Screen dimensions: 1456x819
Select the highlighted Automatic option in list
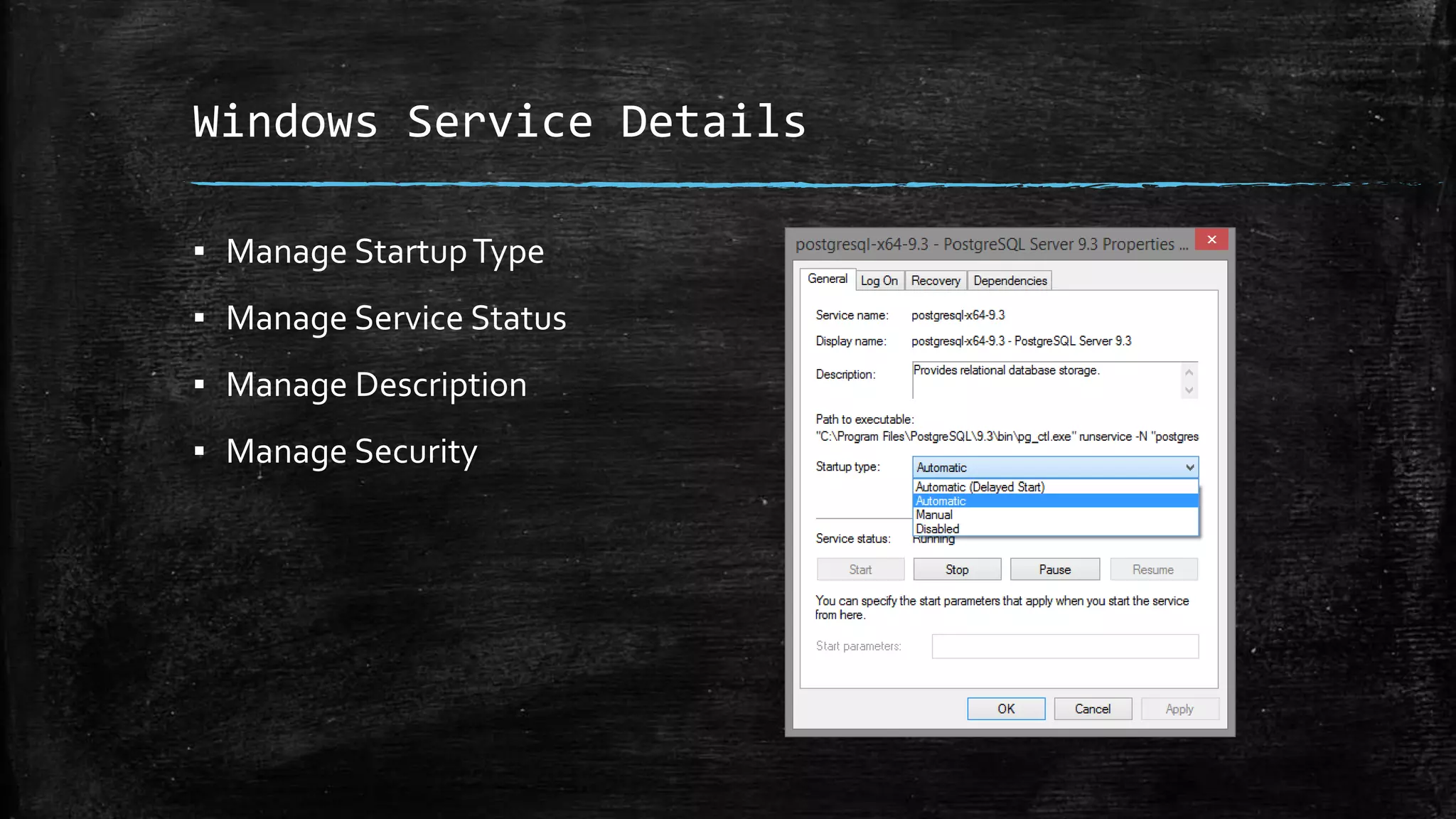pos(1055,500)
